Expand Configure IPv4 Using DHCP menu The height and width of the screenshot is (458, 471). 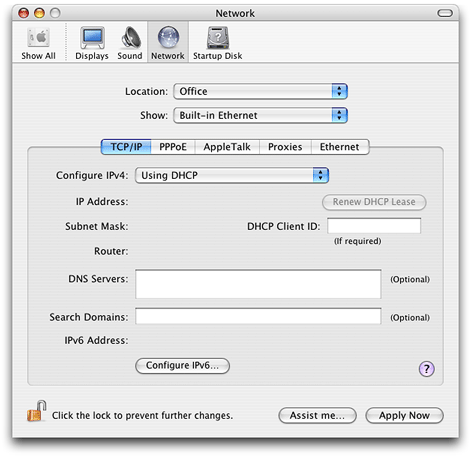click(x=232, y=175)
